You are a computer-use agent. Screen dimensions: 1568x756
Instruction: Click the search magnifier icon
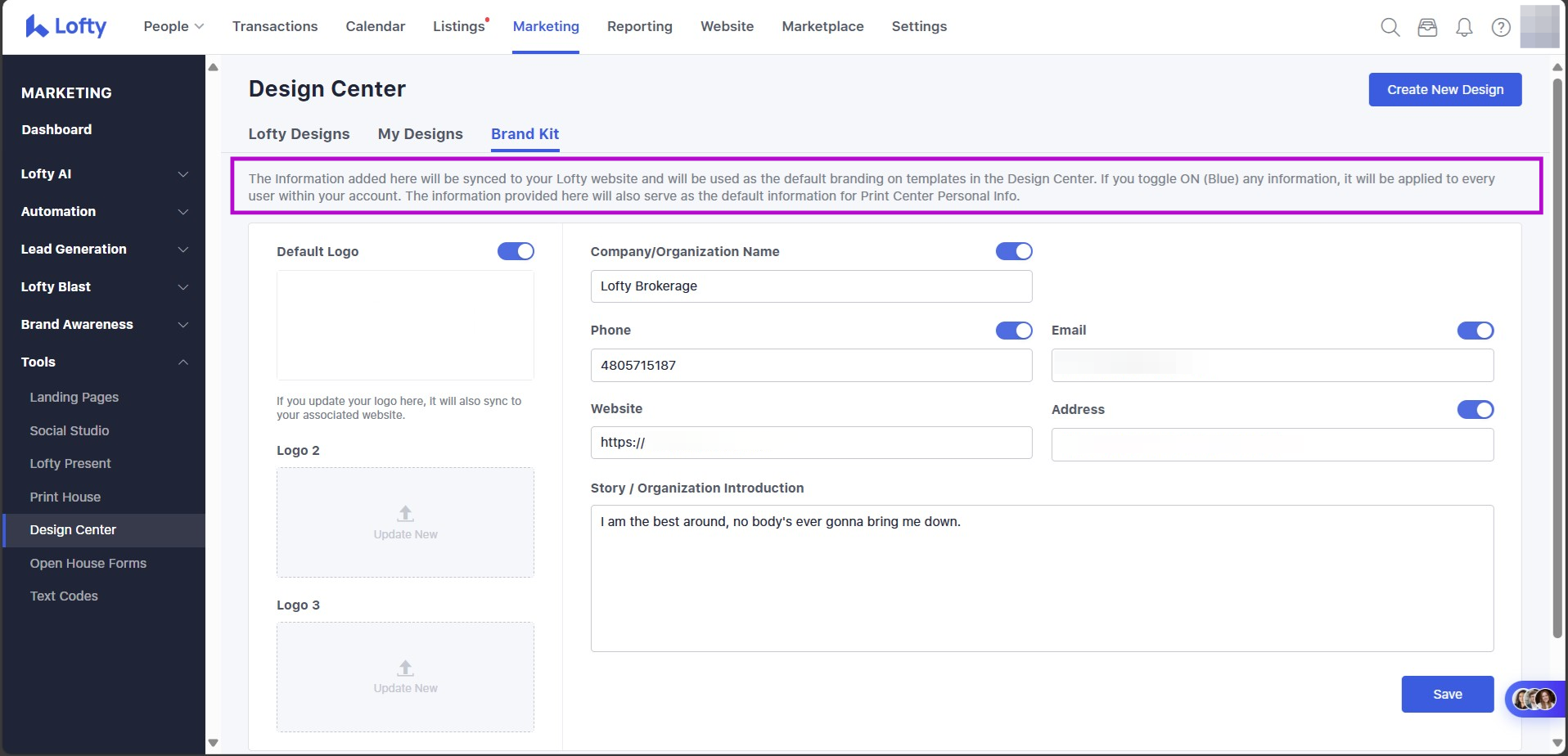1390,27
